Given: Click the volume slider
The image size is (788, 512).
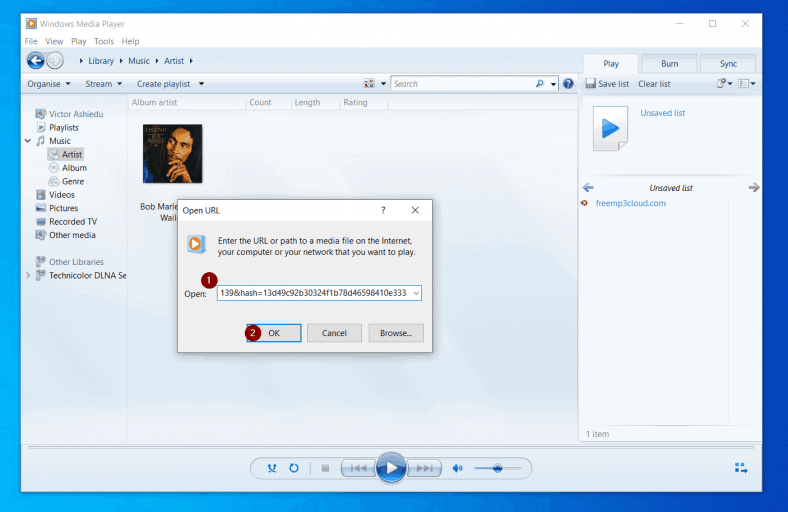Looking at the screenshot, I should tap(498, 468).
